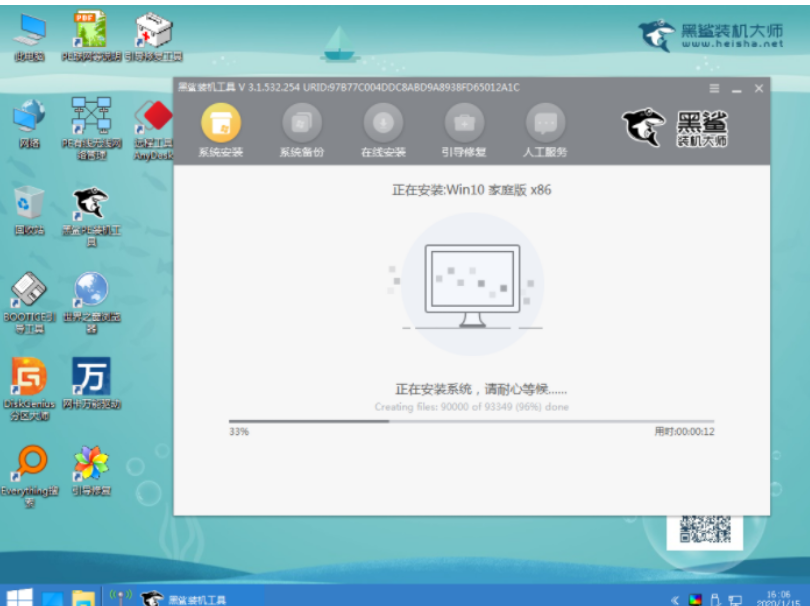
Task: Click the 33% progress percentage label
Action: (239, 431)
